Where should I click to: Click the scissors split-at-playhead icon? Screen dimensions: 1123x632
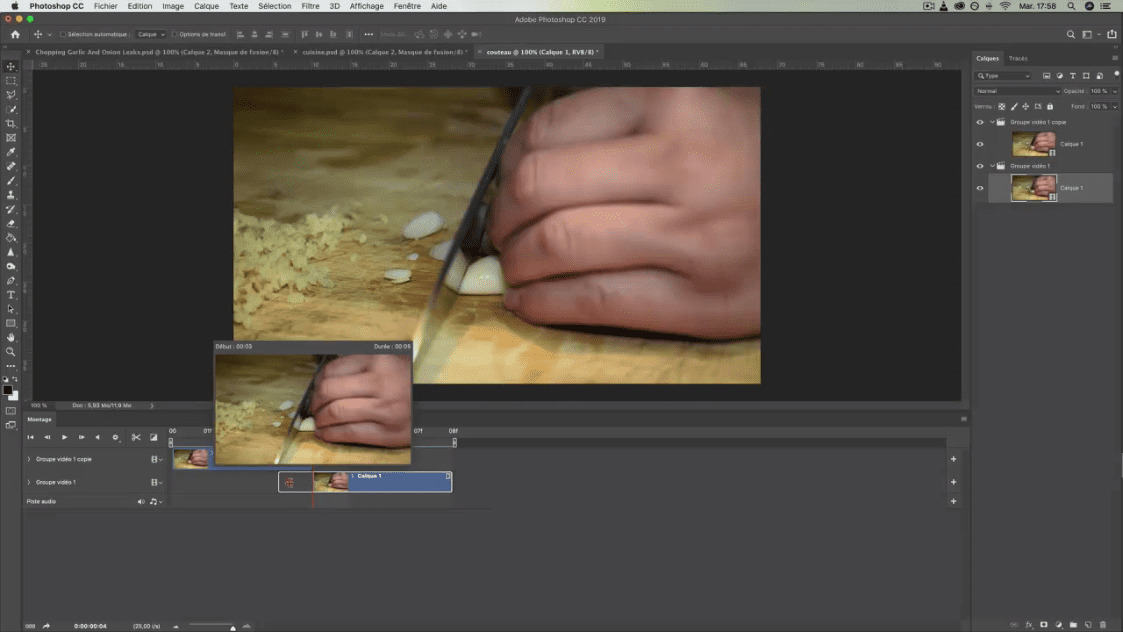136,437
